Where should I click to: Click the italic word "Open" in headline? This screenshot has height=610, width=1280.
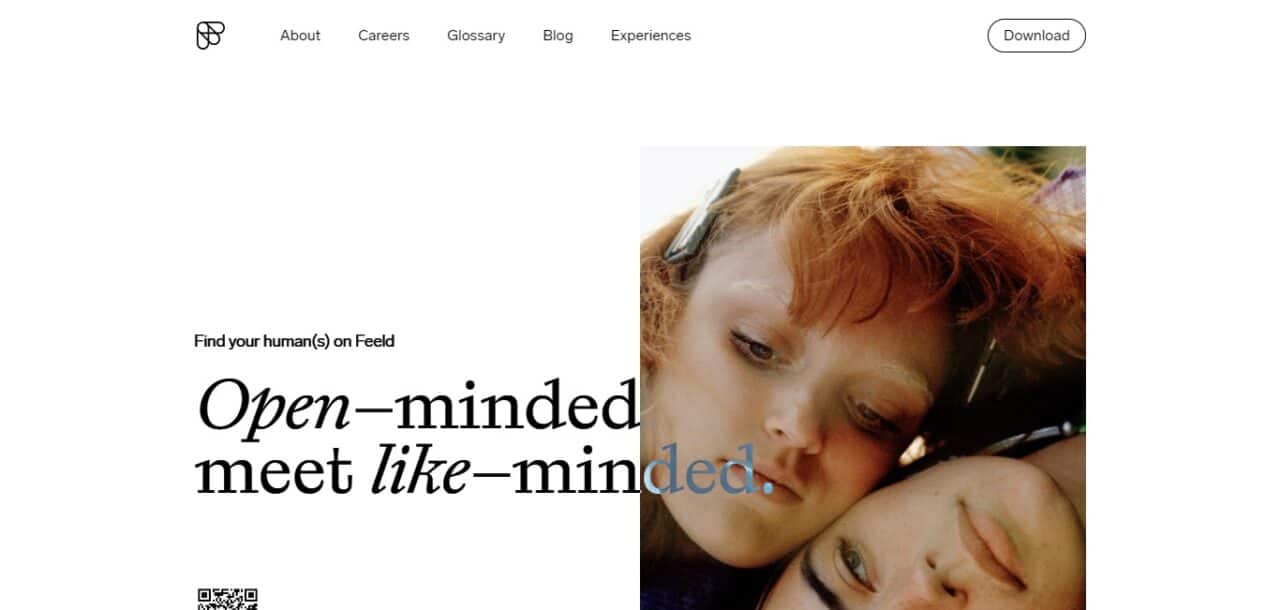(x=273, y=408)
